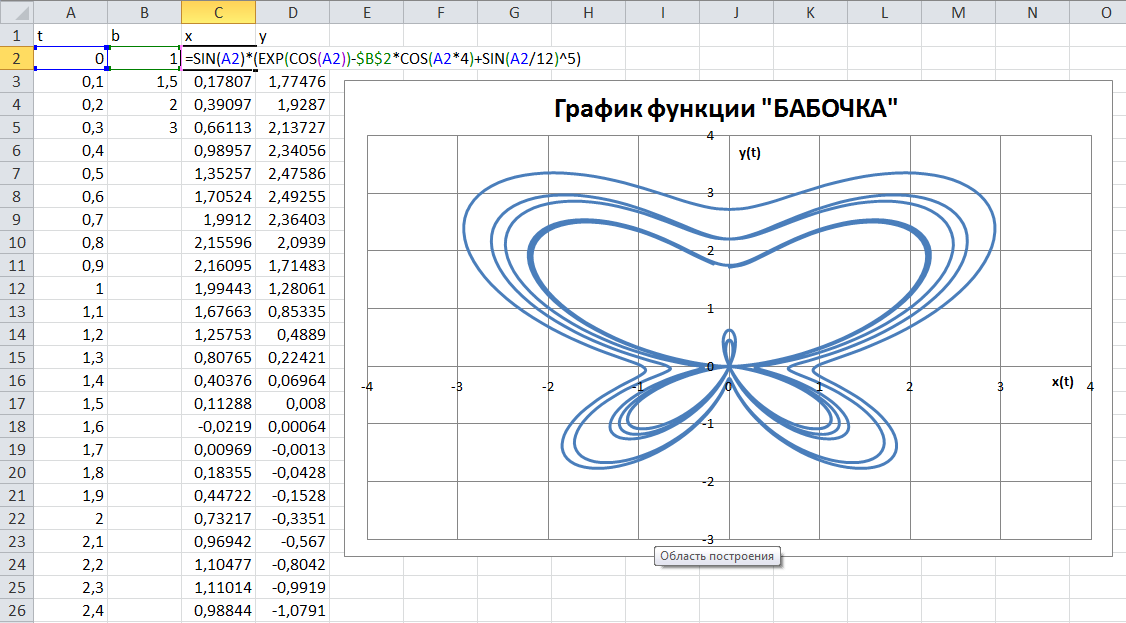Click cell A16 with value 1,4
1126x623 pixels.
(x=70, y=380)
